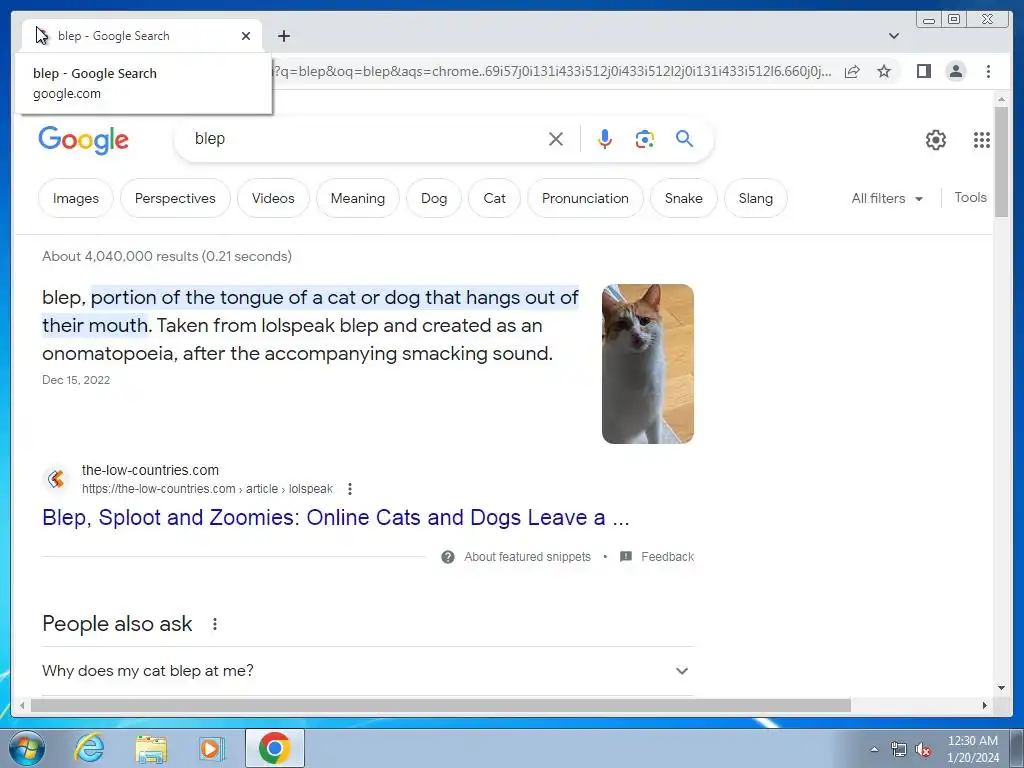Viewport: 1024px width, 768px height.
Task: Click the Dec 15, 2022 date text
Action: [76, 379]
